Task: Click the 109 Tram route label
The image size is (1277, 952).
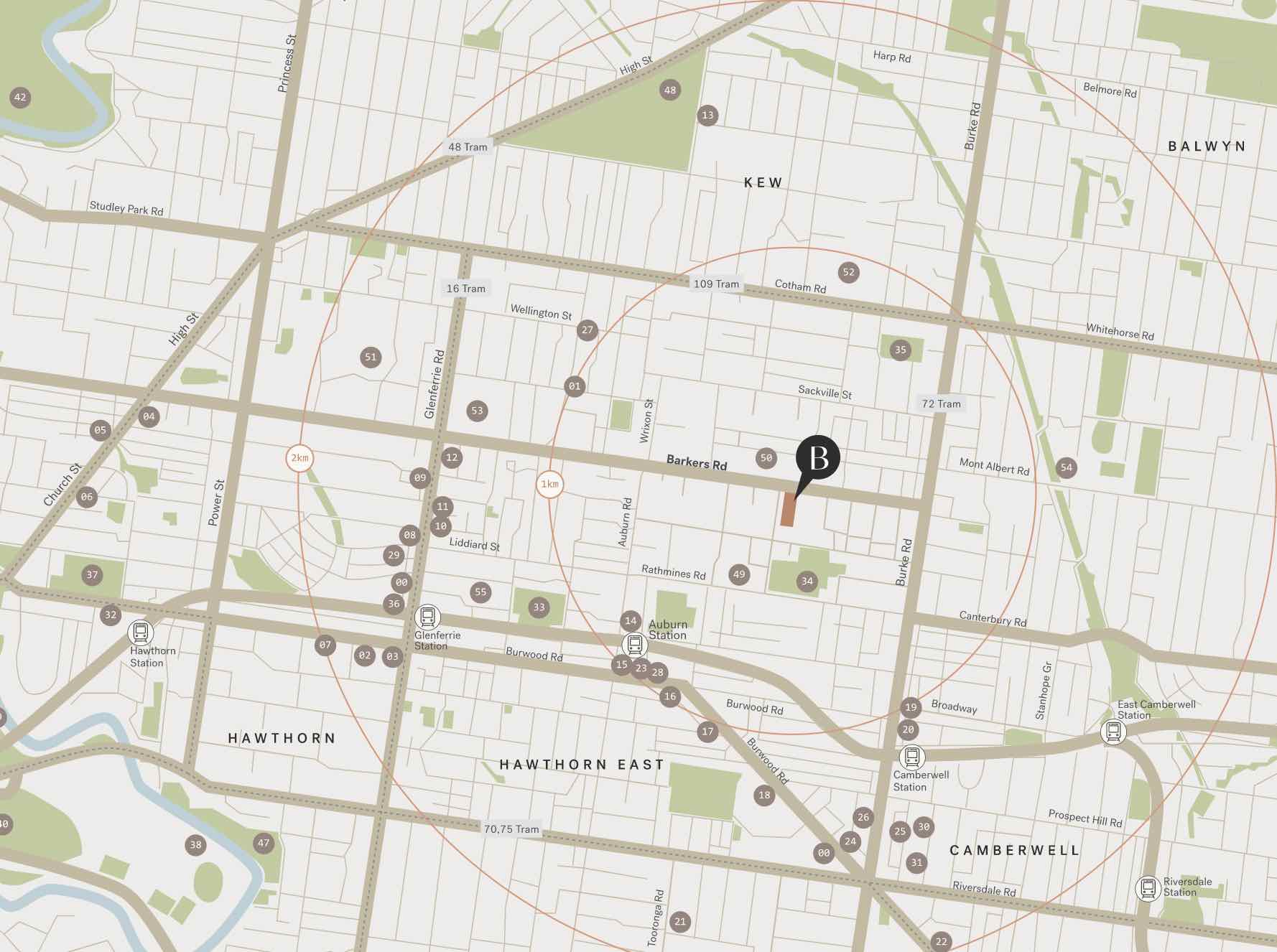Action: (716, 284)
